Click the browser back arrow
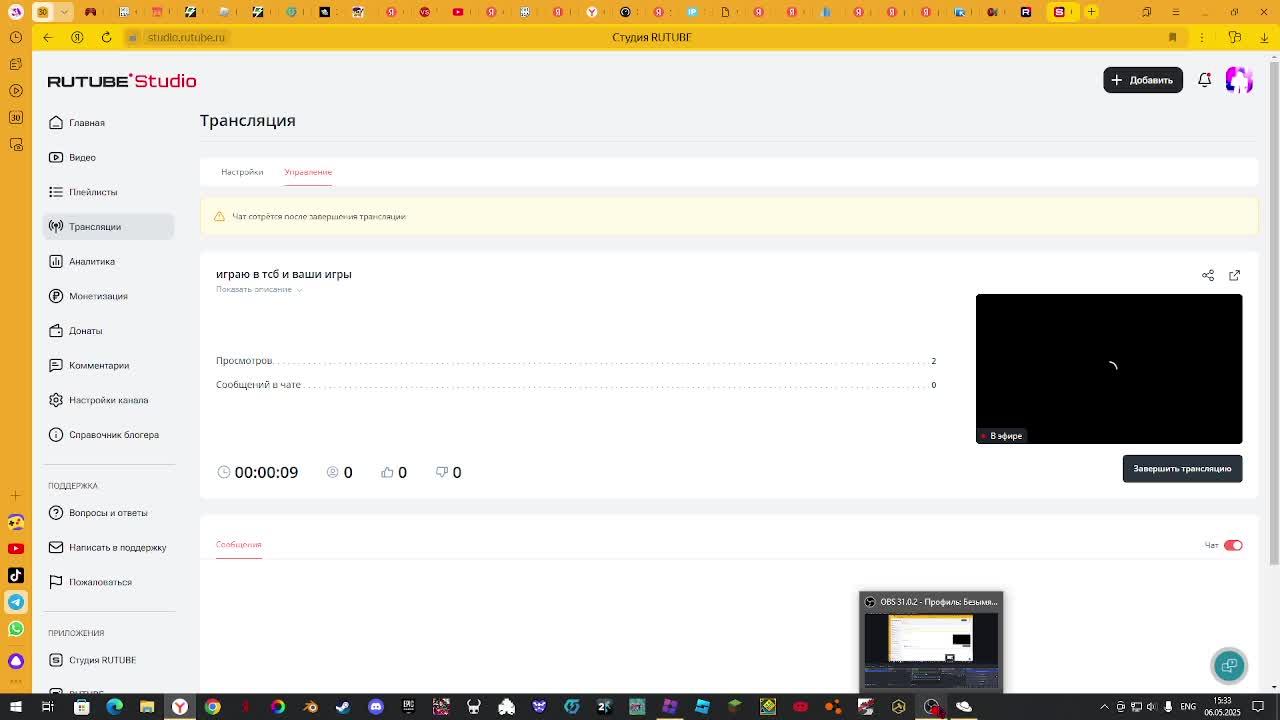The width and height of the screenshot is (1280, 720). (47, 37)
